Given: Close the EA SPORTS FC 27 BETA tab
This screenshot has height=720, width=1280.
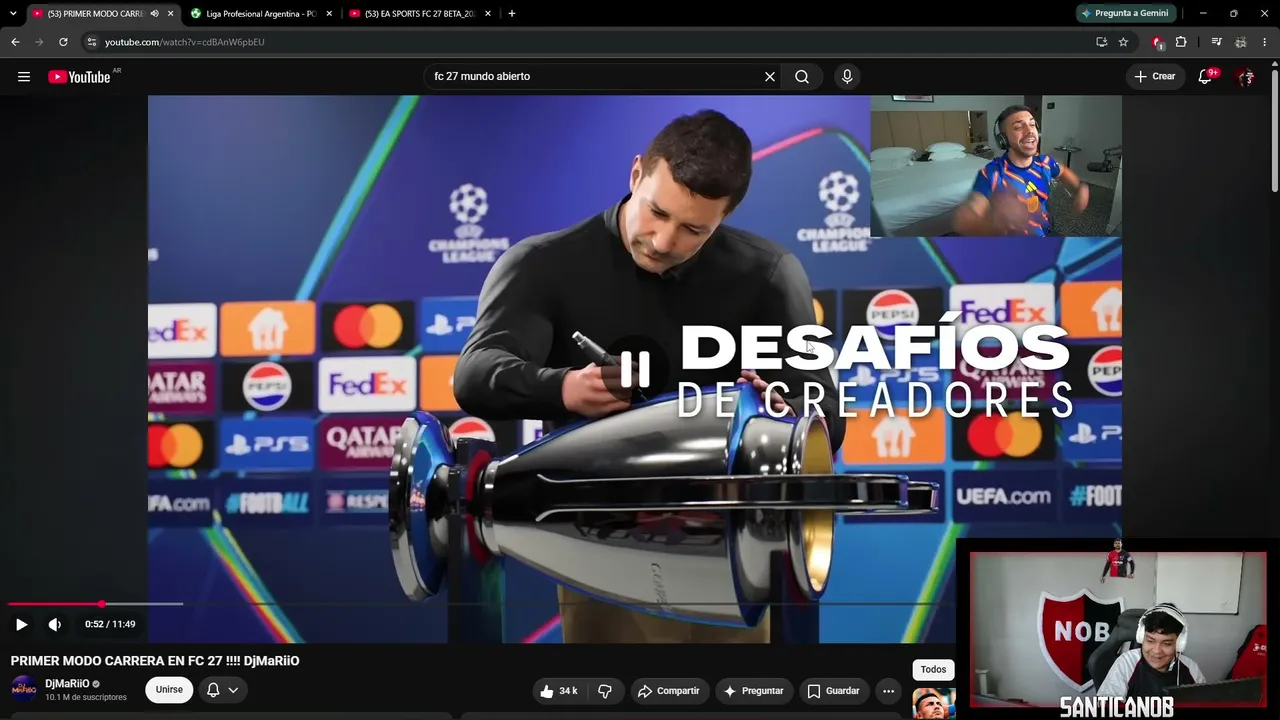Looking at the screenshot, I should (487, 14).
